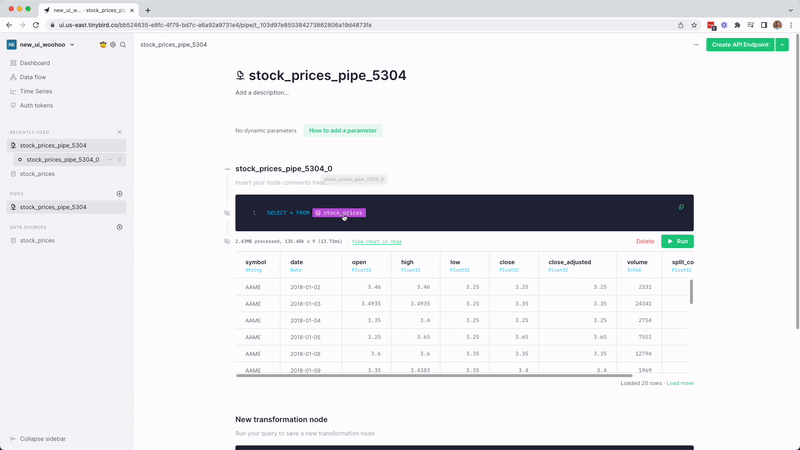Open the new_ui_woohoo workspace dropdown

46,45
